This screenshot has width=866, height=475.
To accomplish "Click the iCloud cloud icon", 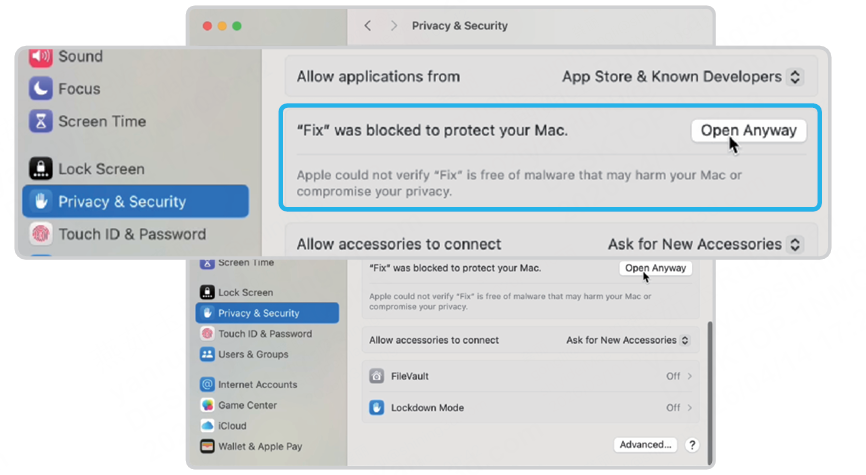I will pyautogui.click(x=207, y=425).
